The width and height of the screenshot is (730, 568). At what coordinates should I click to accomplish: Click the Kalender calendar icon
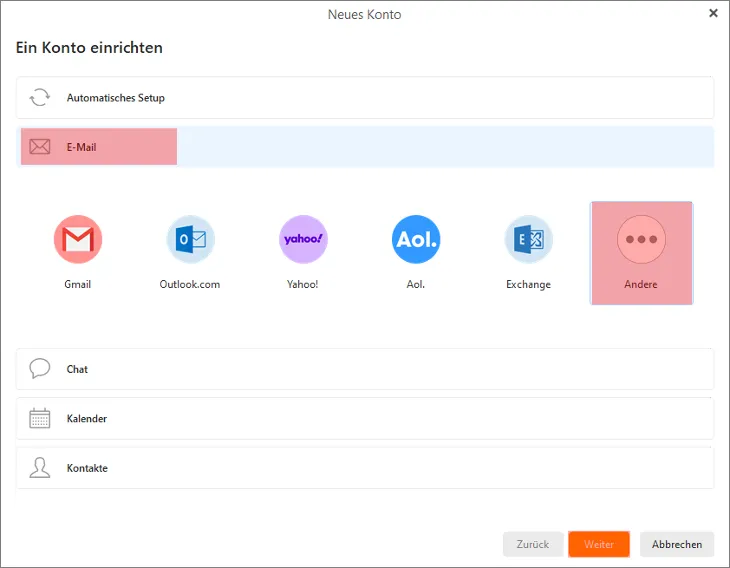pyautogui.click(x=40, y=418)
